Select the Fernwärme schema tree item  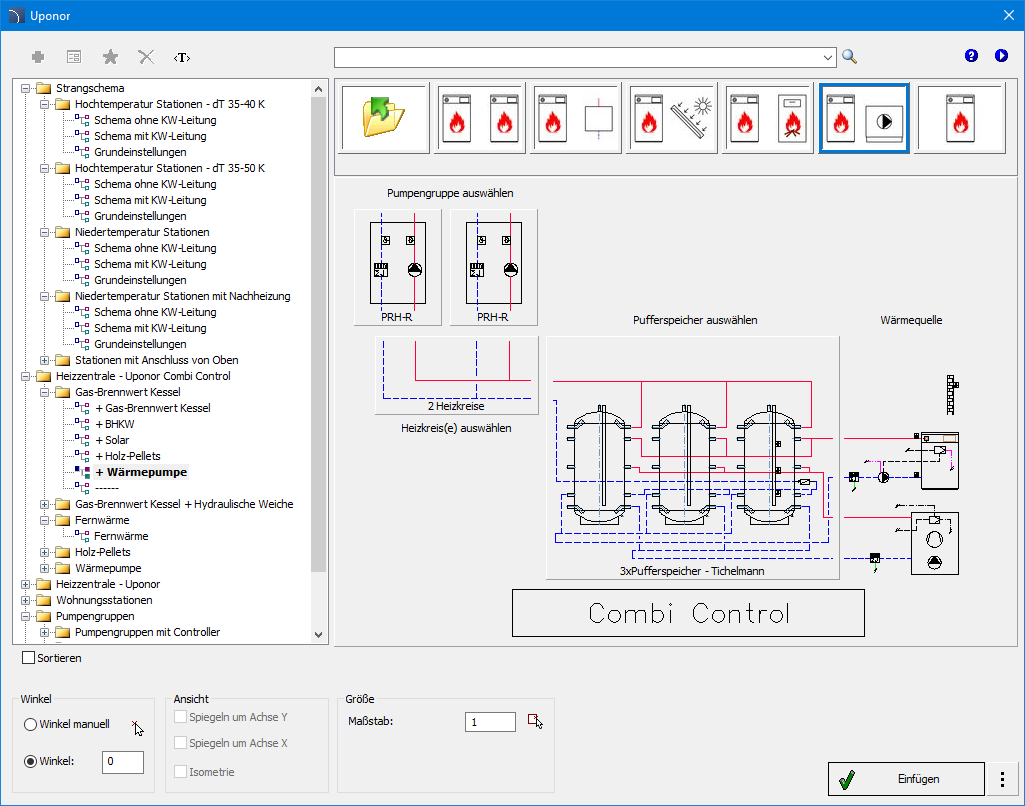(x=121, y=536)
